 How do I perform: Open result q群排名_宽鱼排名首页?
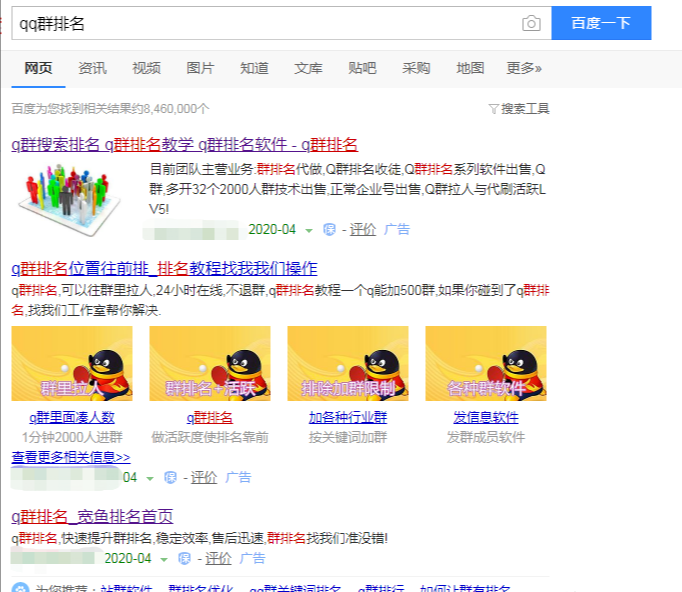92,516
